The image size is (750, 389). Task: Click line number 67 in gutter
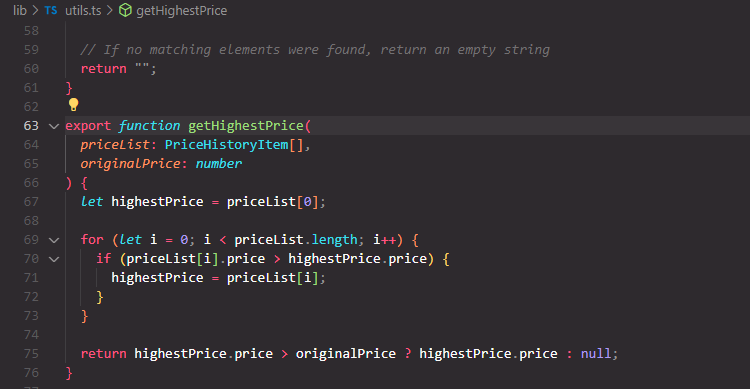pyautogui.click(x=31, y=202)
